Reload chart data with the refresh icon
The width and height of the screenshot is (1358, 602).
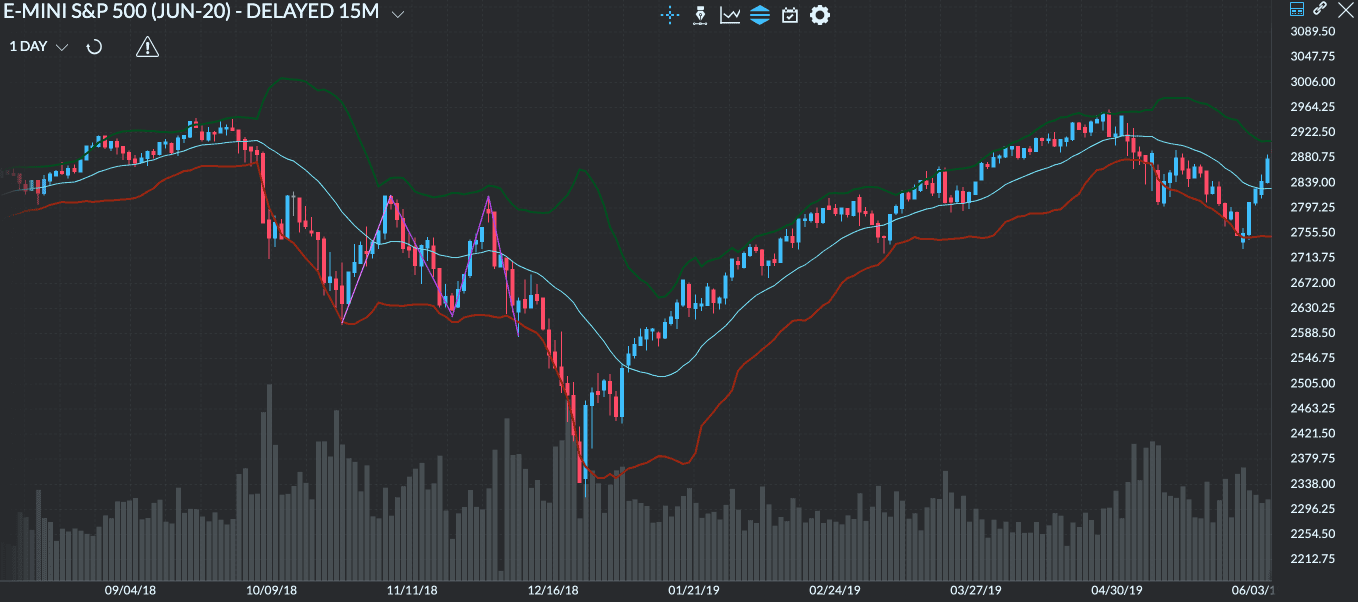click(x=93, y=46)
